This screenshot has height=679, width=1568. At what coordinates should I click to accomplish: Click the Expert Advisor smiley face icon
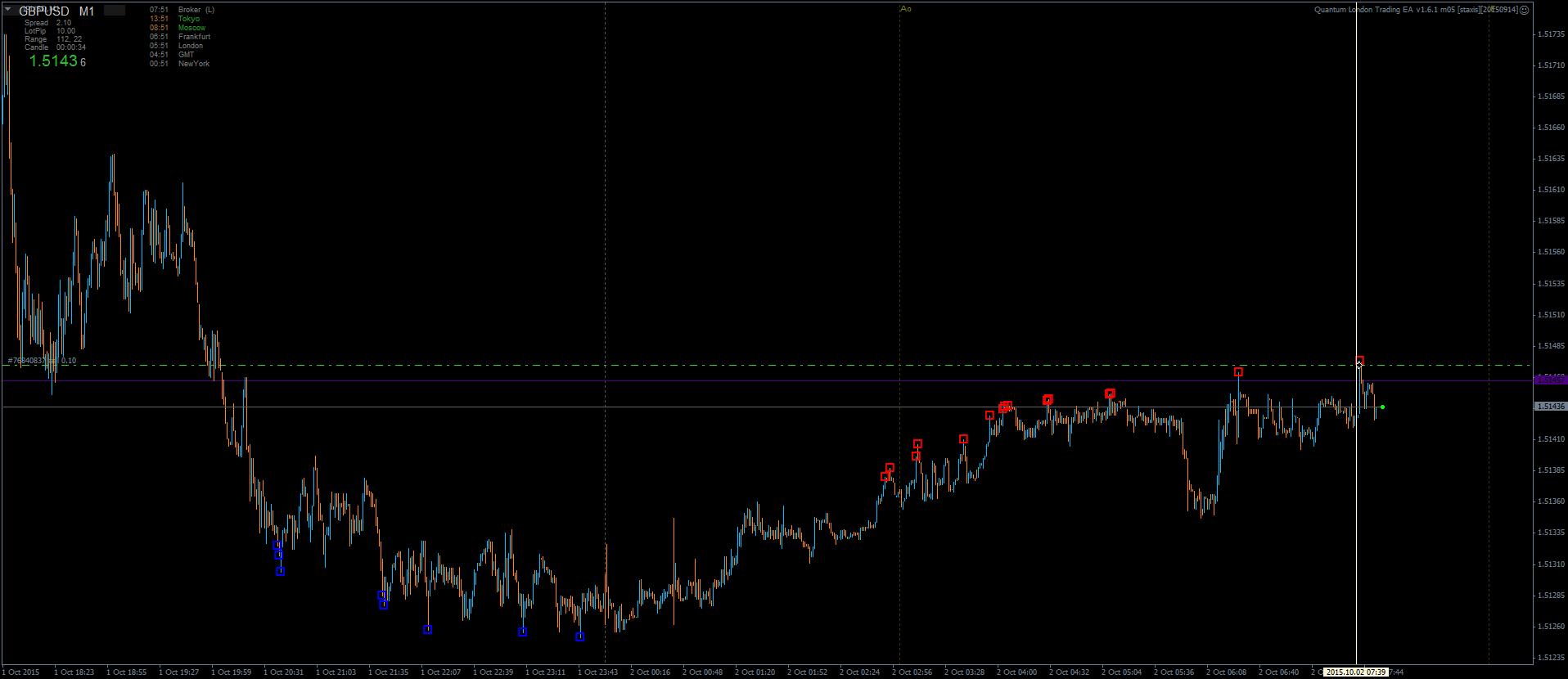(1524, 10)
